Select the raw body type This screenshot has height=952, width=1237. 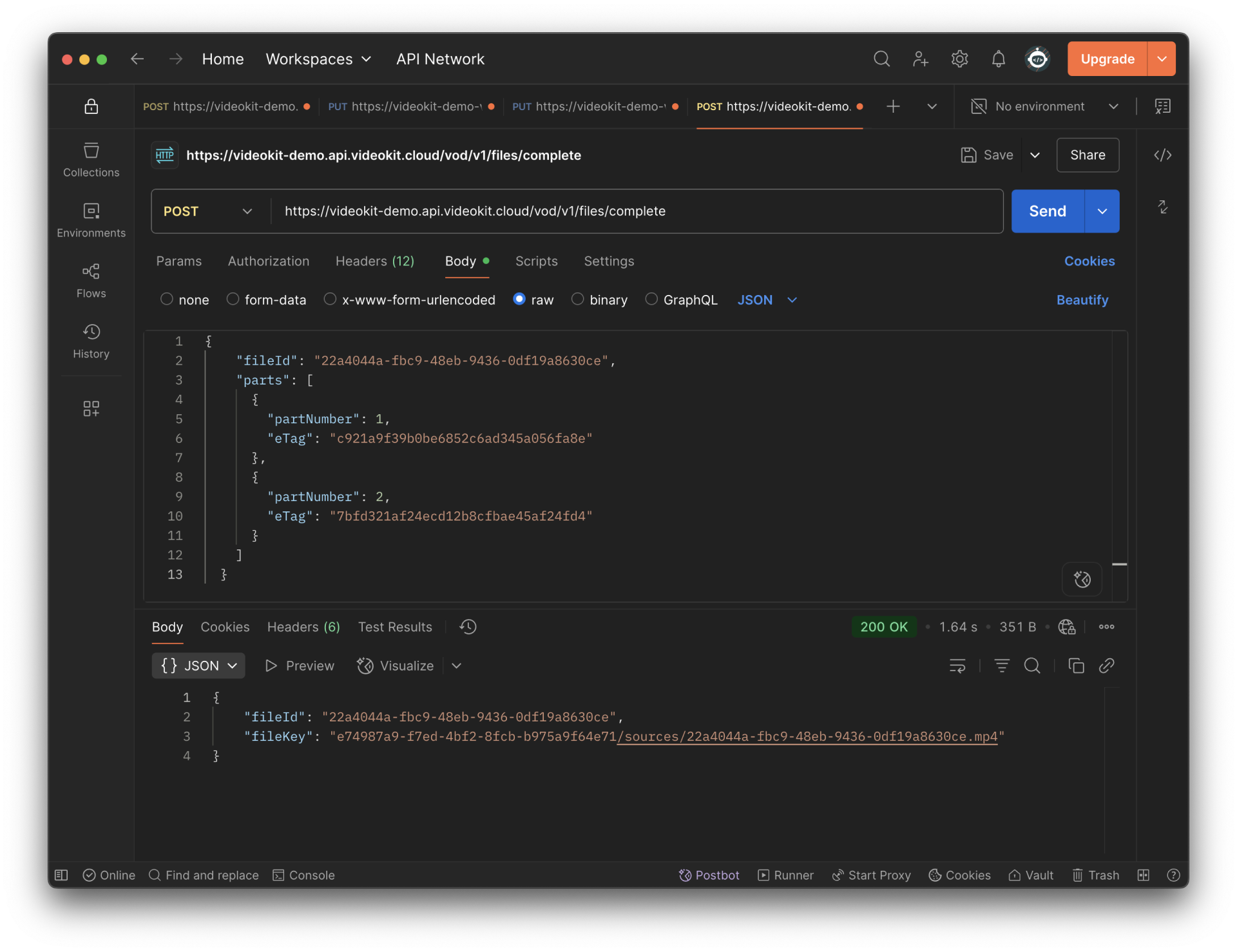519,300
